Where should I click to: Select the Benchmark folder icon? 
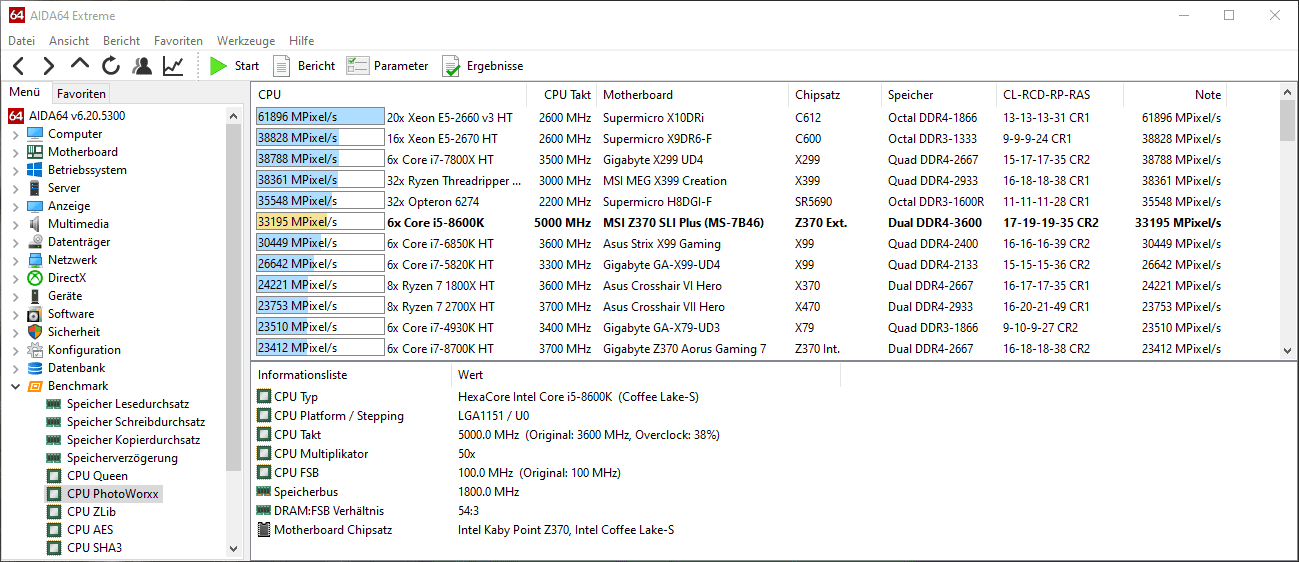36,386
